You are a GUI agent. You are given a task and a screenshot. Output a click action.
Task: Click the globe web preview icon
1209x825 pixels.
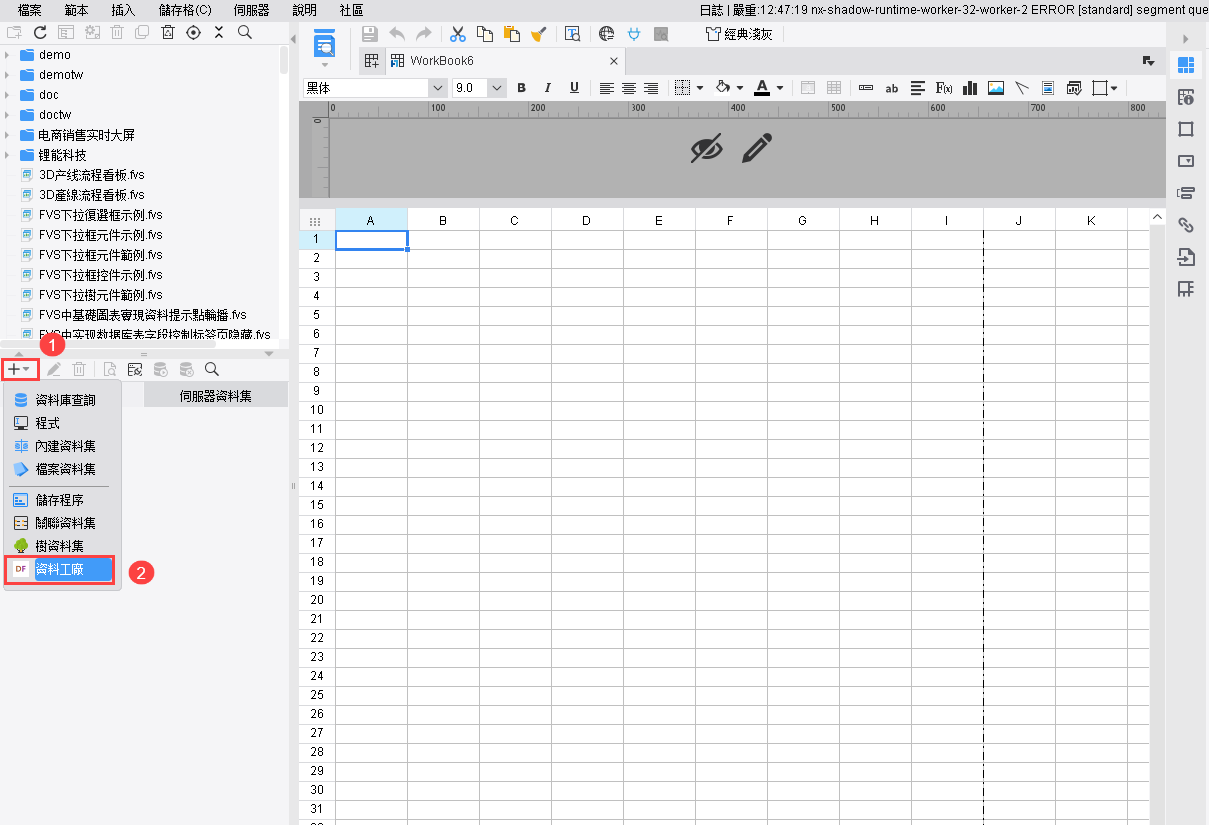[x=606, y=34]
